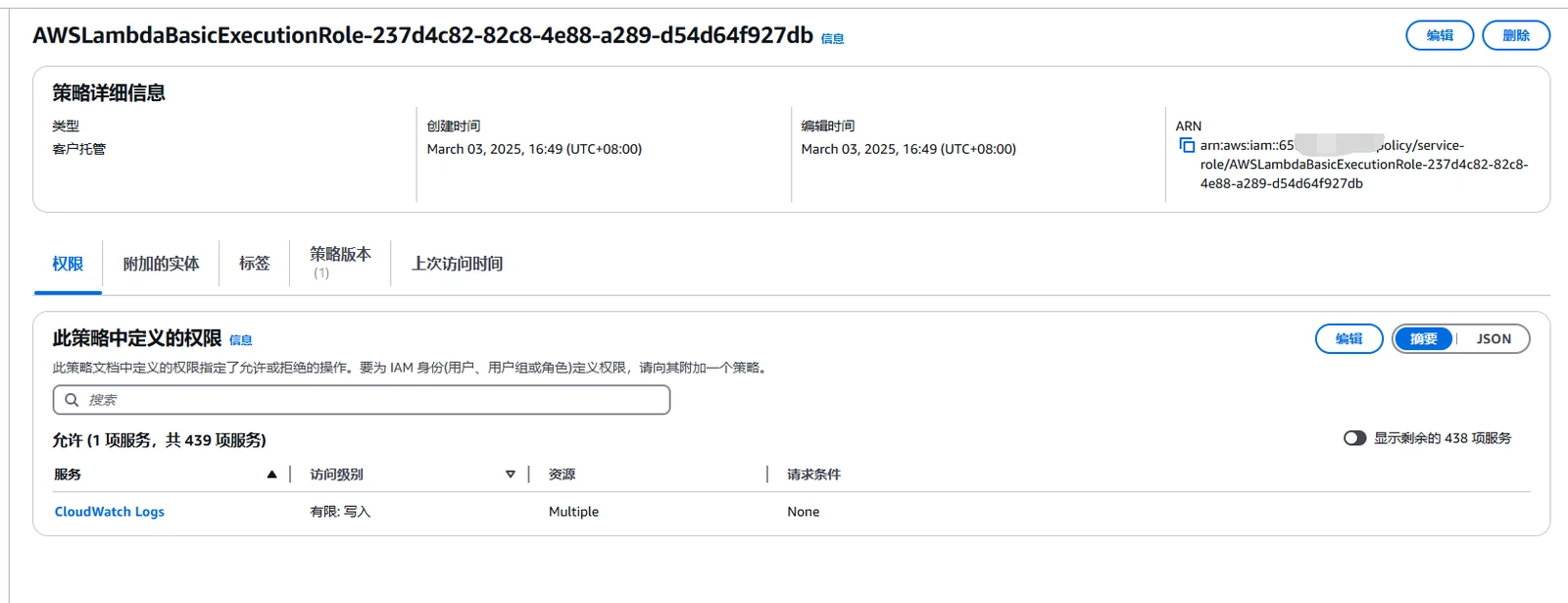Toggle 显示剩余的 438 项服务 switch

click(x=1354, y=438)
